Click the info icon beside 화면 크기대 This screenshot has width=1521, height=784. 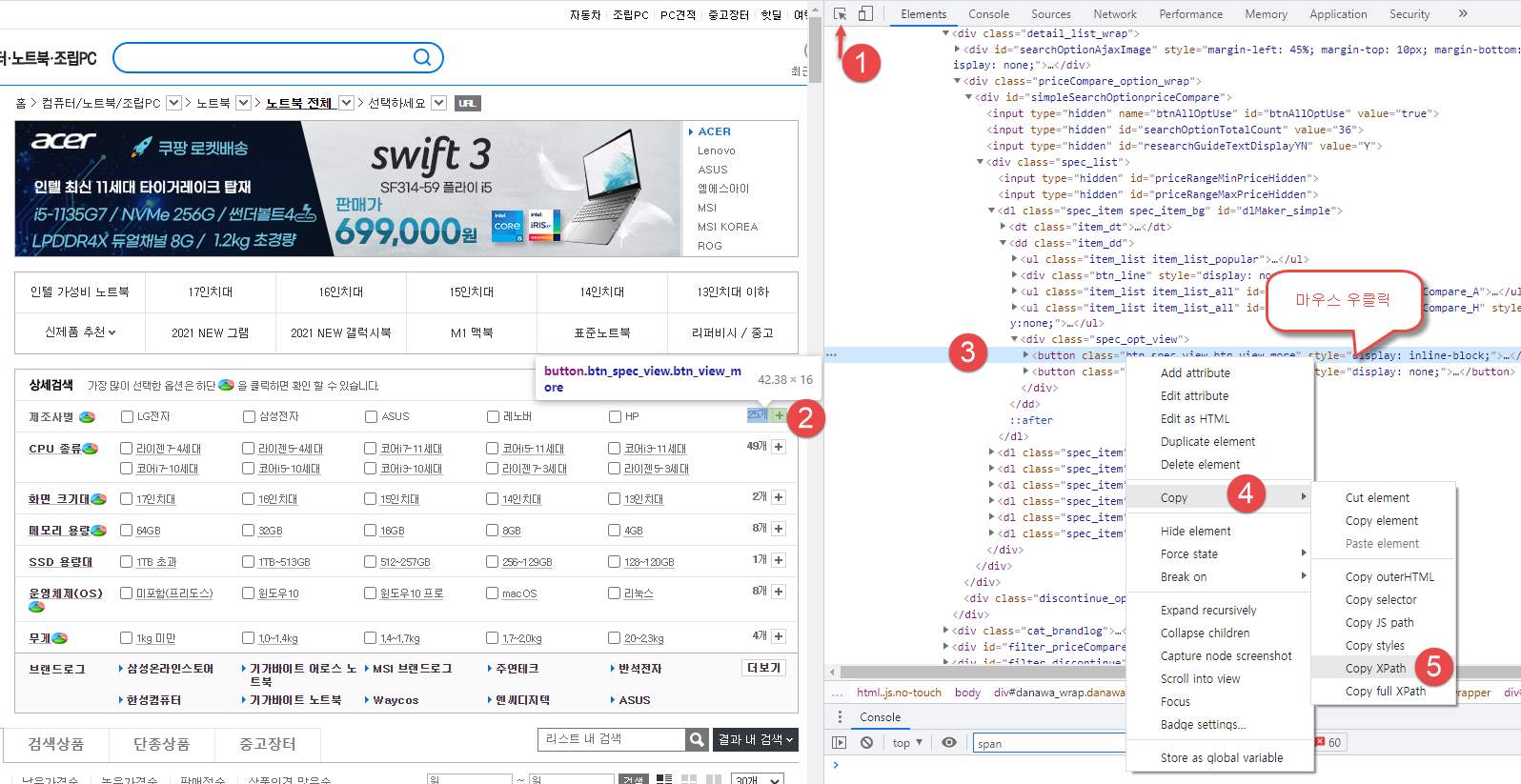[x=98, y=499]
